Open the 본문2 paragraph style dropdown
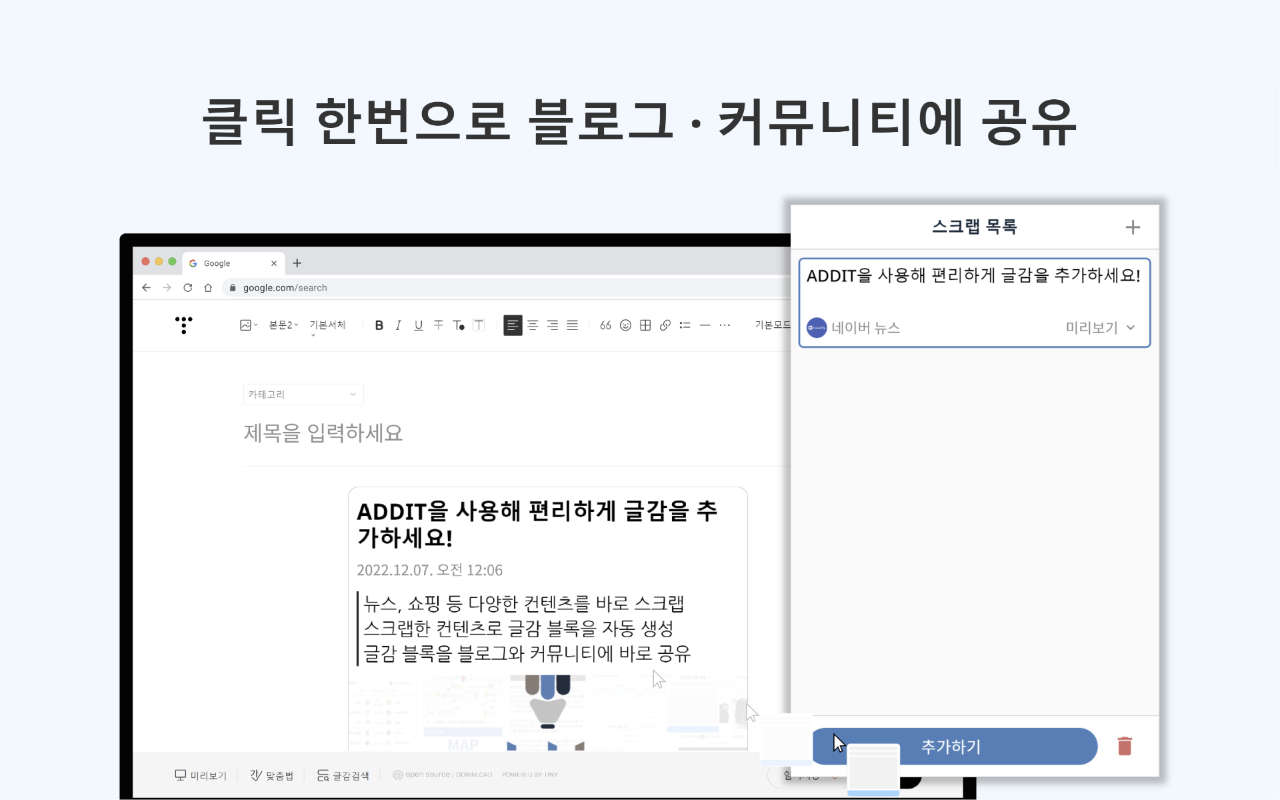This screenshot has height=800, width=1280. [x=283, y=325]
